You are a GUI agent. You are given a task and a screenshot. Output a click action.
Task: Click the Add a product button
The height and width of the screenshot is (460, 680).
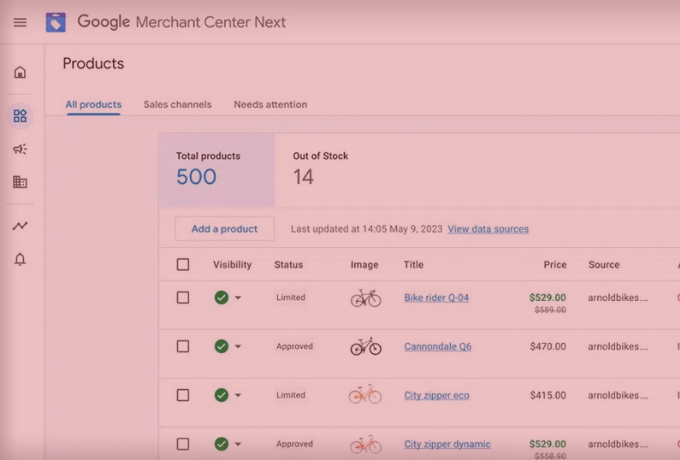225,229
